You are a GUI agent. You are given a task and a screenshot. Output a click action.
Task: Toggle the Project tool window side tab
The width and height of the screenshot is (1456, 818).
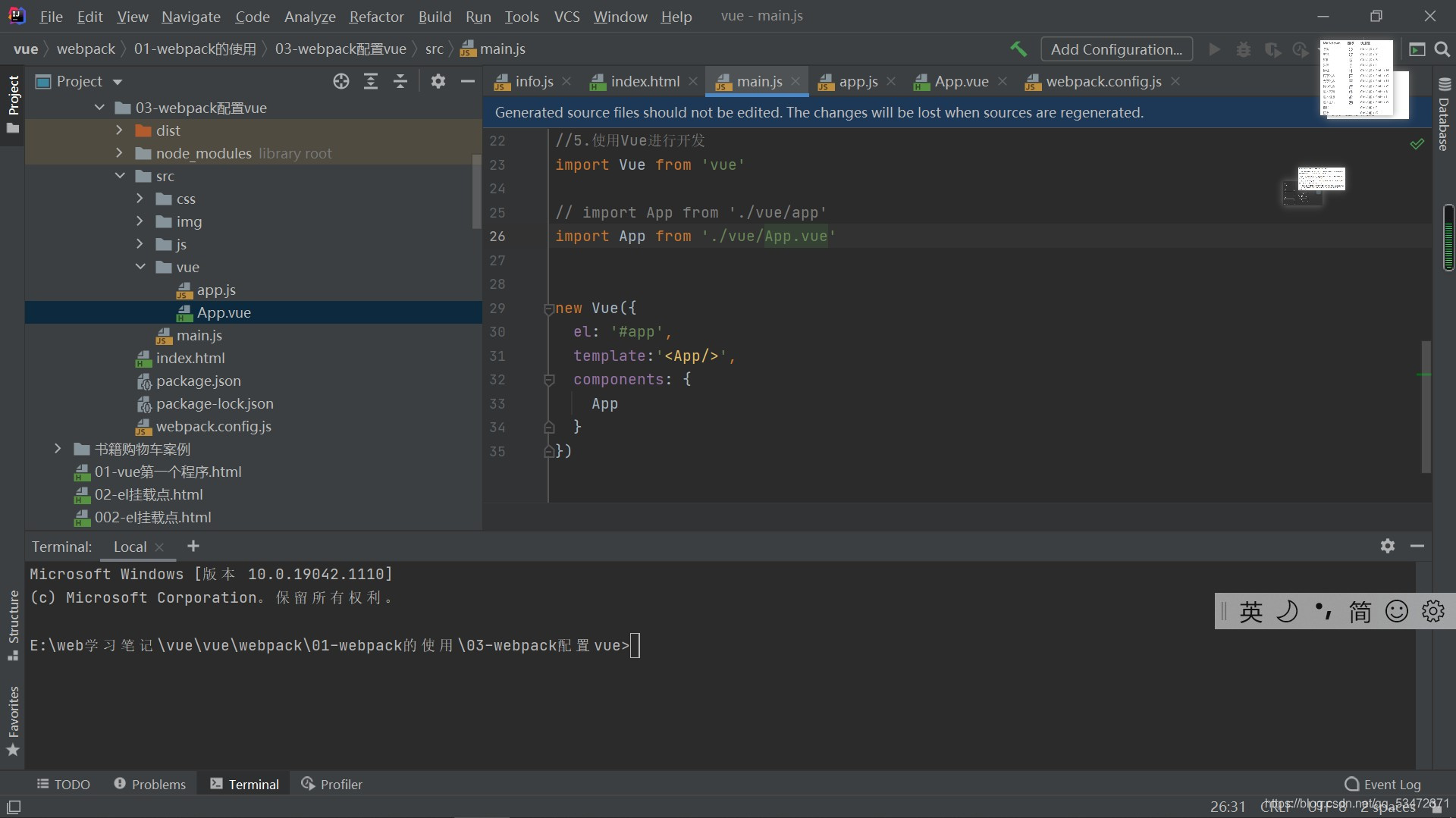point(13,105)
